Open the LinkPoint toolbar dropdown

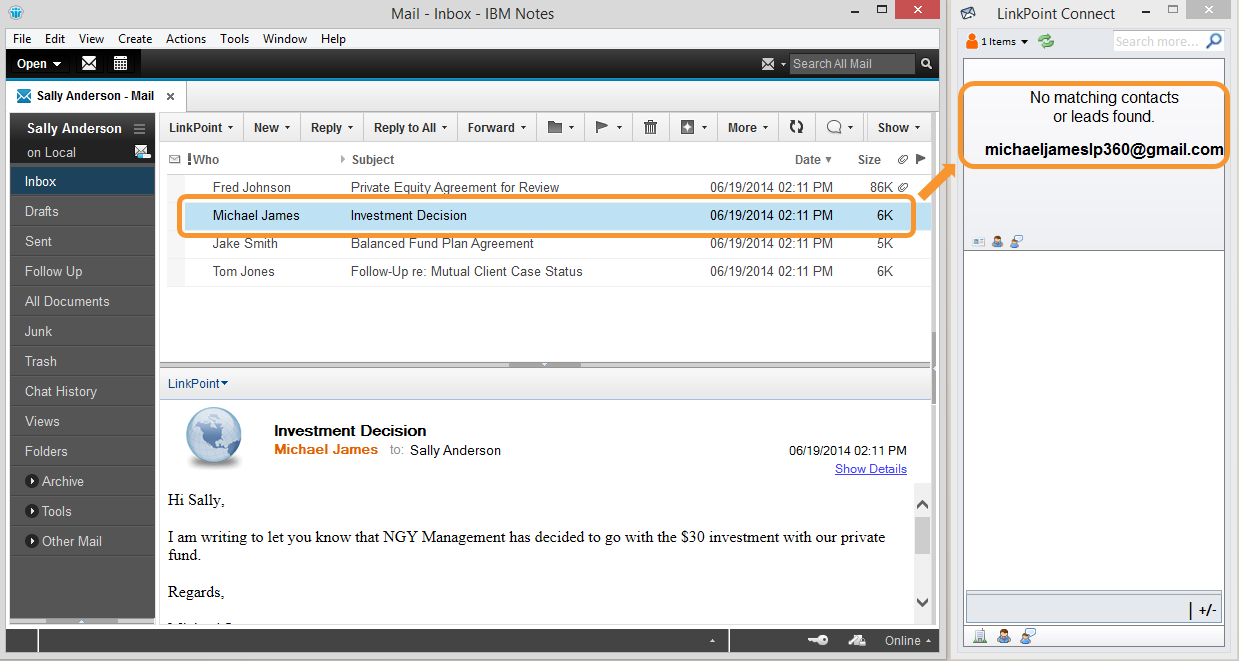(x=201, y=127)
